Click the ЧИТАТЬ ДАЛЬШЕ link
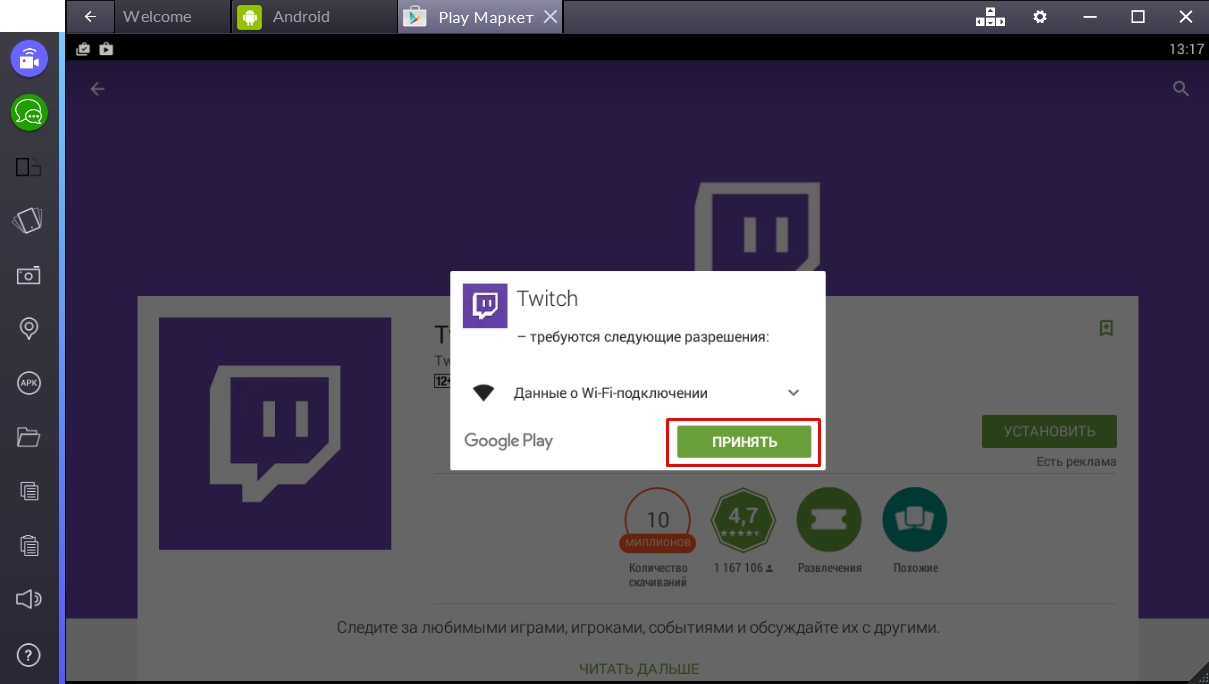This screenshot has height=684, width=1209. pyautogui.click(x=639, y=668)
